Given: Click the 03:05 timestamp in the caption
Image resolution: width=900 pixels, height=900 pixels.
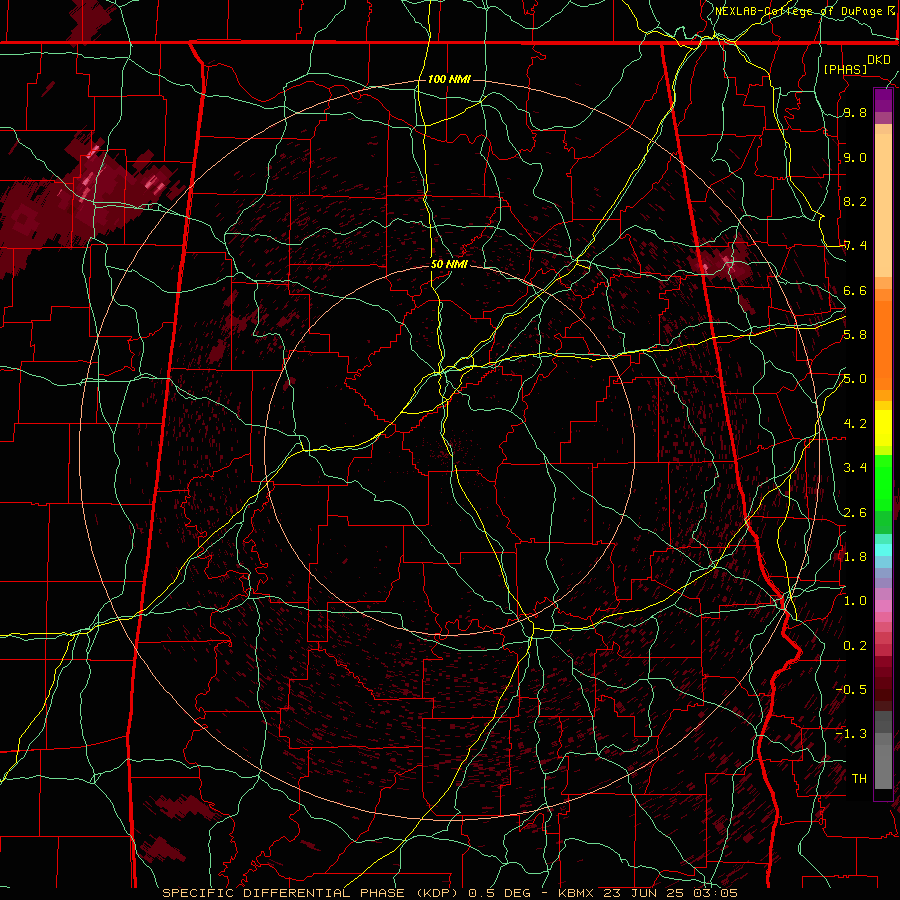Looking at the screenshot, I should pyautogui.click(x=714, y=893).
